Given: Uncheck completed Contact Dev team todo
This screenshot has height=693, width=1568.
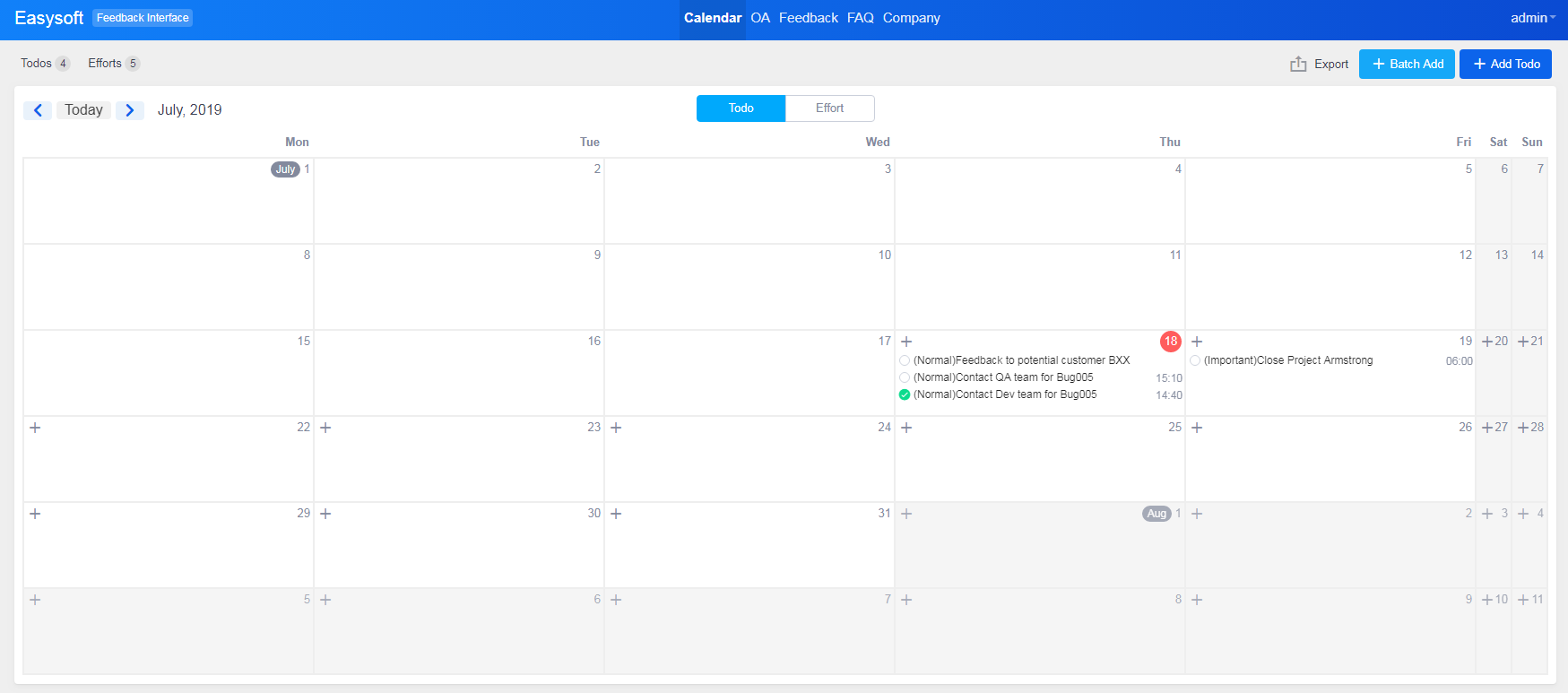Looking at the screenshot, I should coord(905,394).
